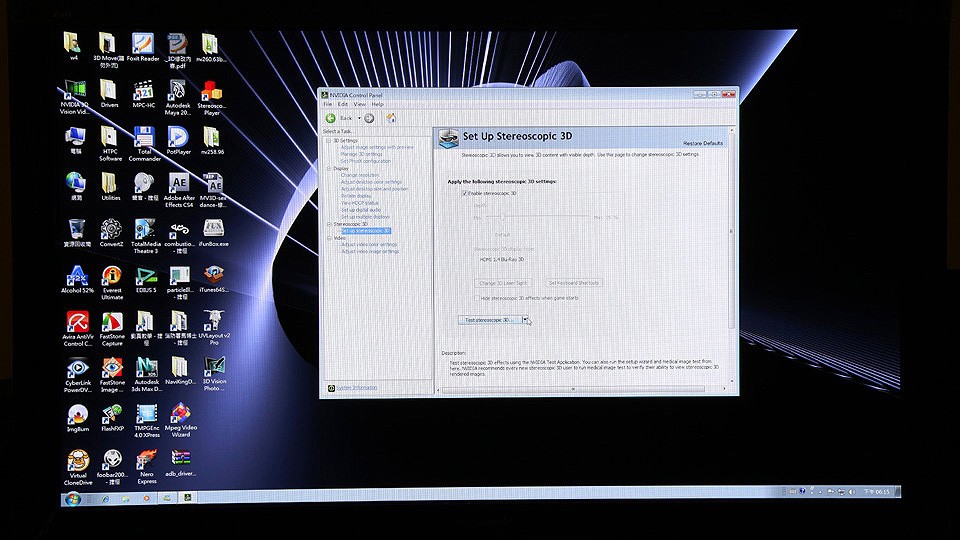Select CyberLink PowerDVD desktop icon
960x540 pixels.
point(77,375)
